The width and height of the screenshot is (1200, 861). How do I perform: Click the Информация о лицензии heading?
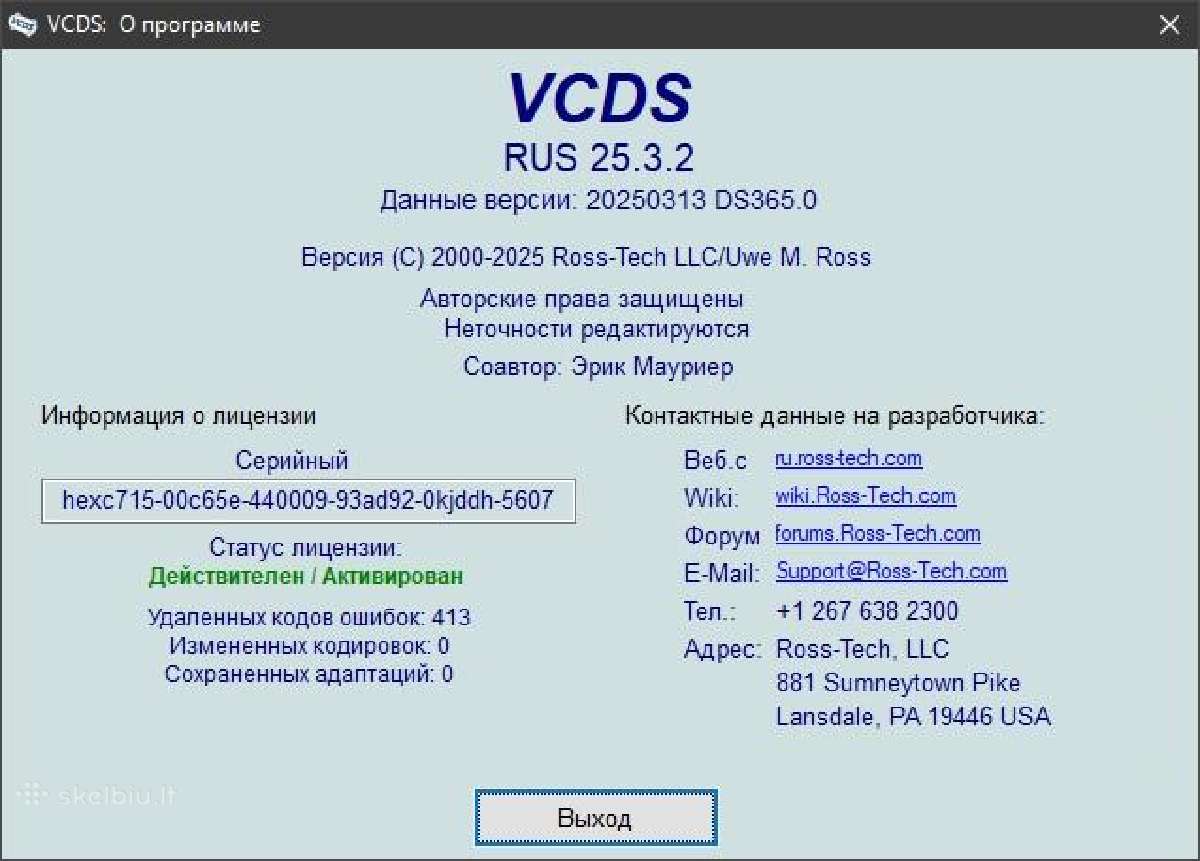179,416
